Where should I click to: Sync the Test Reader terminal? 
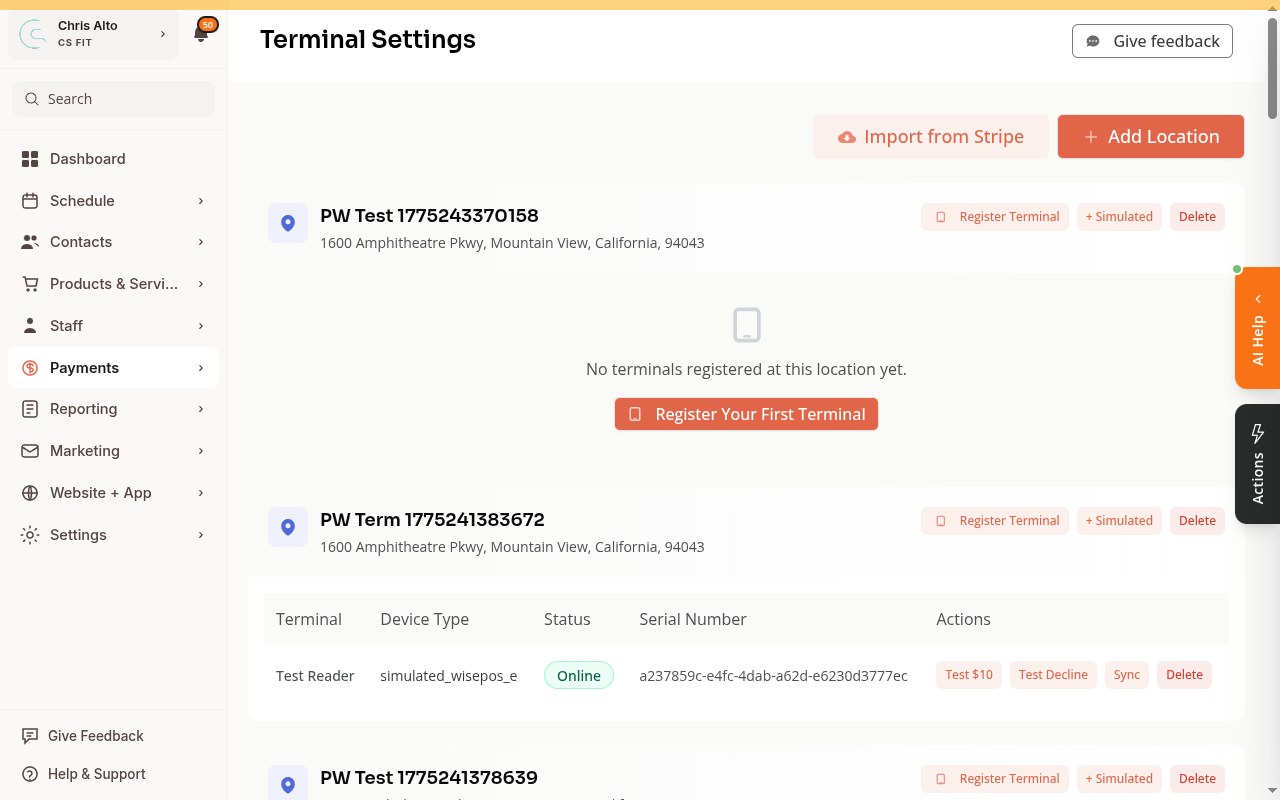click(1127, 675)
